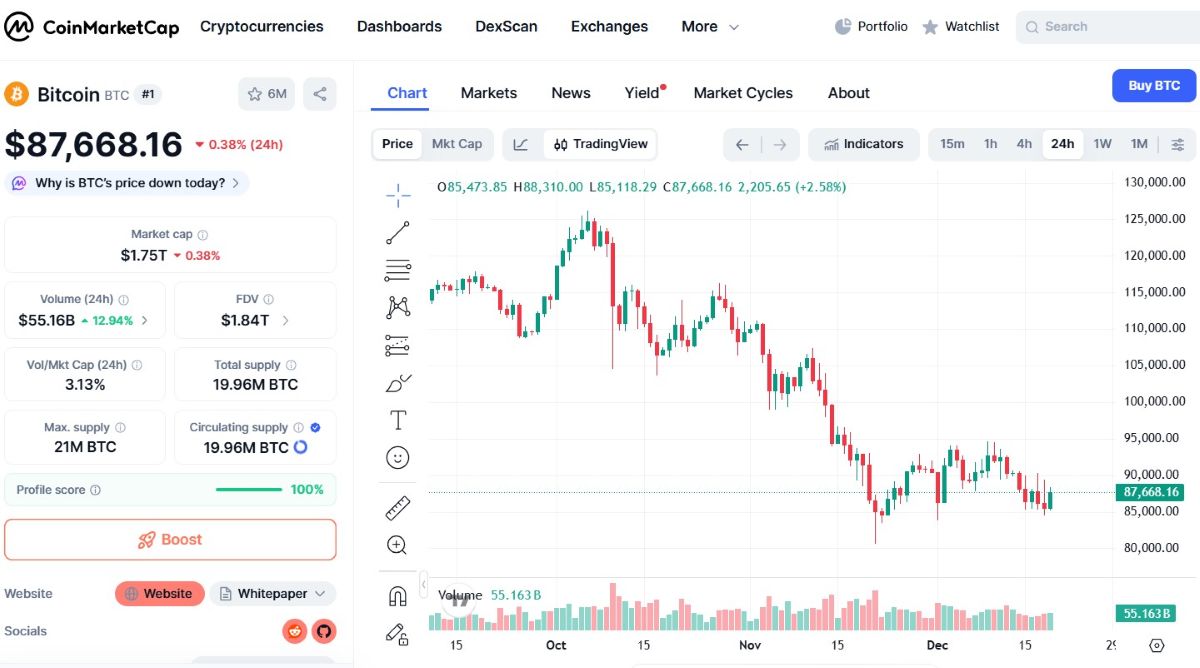Image resolution: width=1200 pixels, height=668 pixels.
Task: Open the XABCD Pattern tool
Action: [397, 307]
